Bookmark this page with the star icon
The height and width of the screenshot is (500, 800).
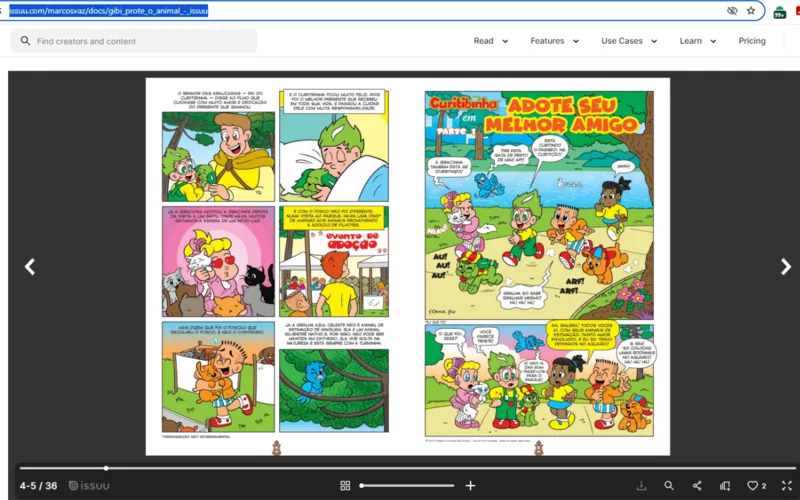point(751,10)
